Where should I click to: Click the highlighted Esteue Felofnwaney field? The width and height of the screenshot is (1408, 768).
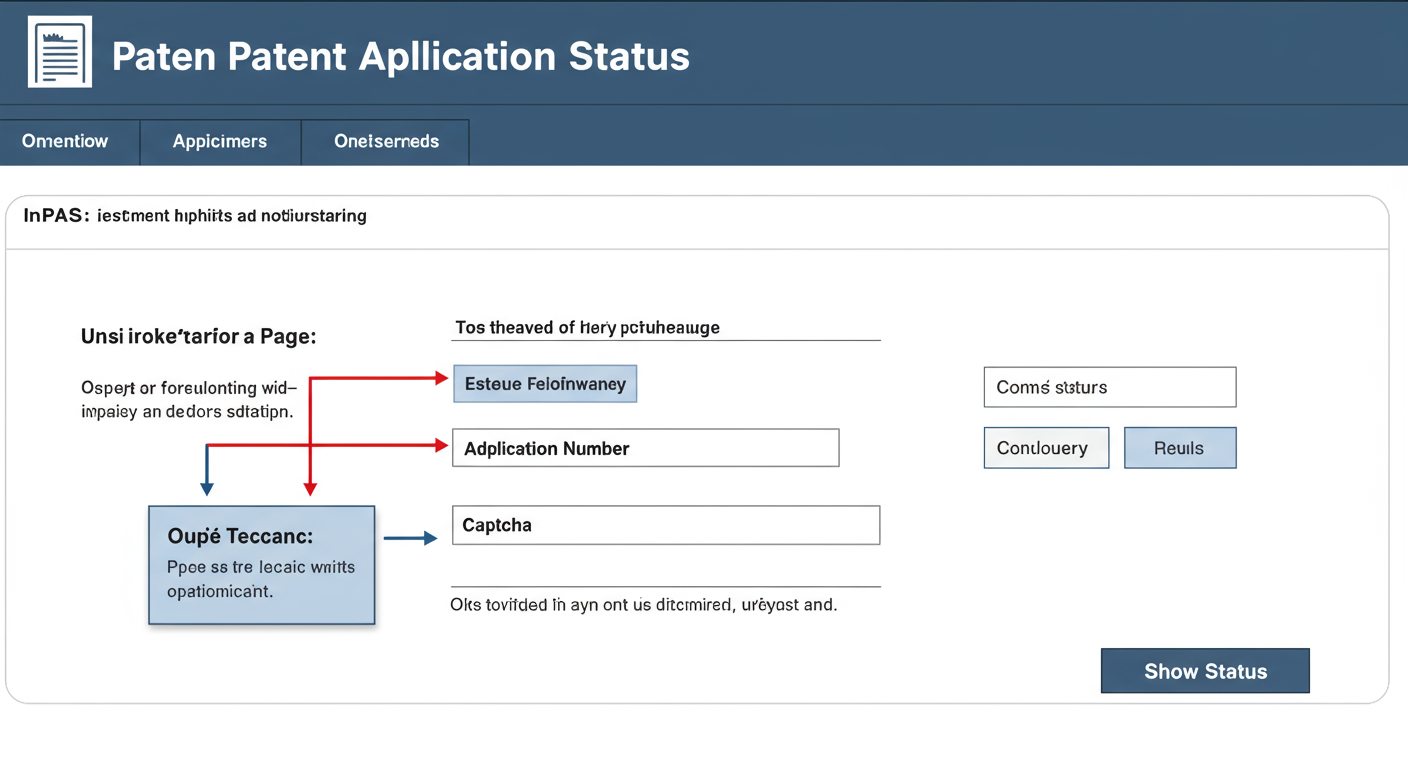click(545, 383)
